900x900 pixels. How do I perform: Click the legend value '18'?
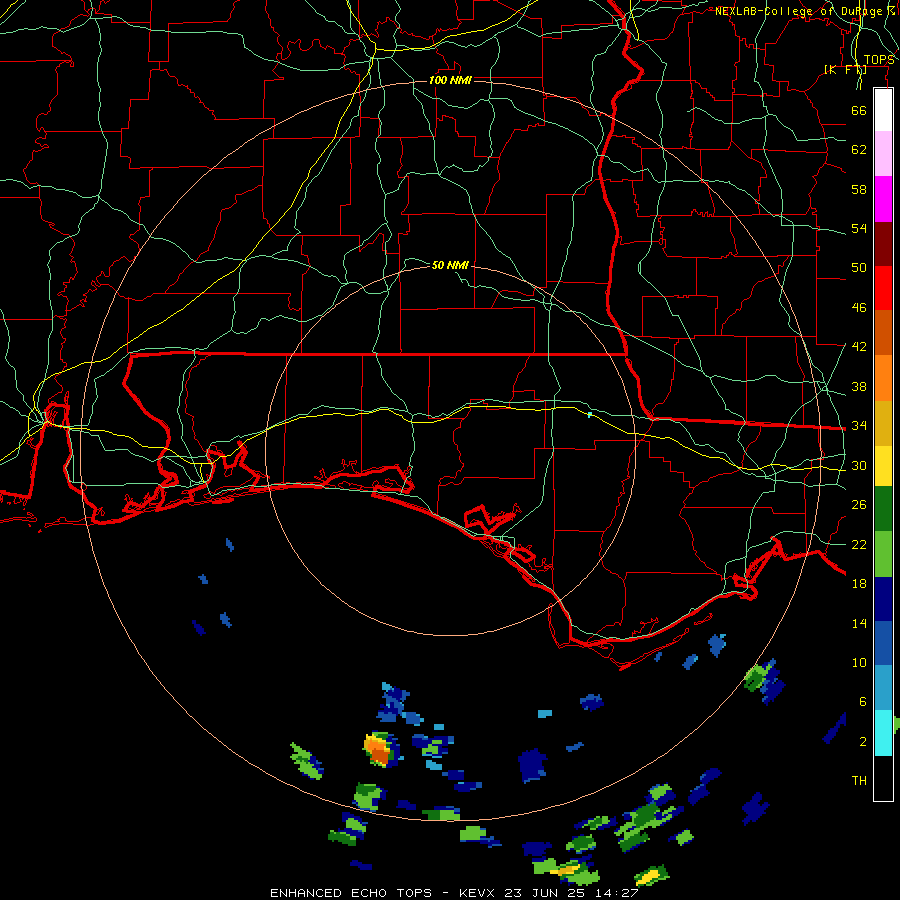(x=859, y=584)
